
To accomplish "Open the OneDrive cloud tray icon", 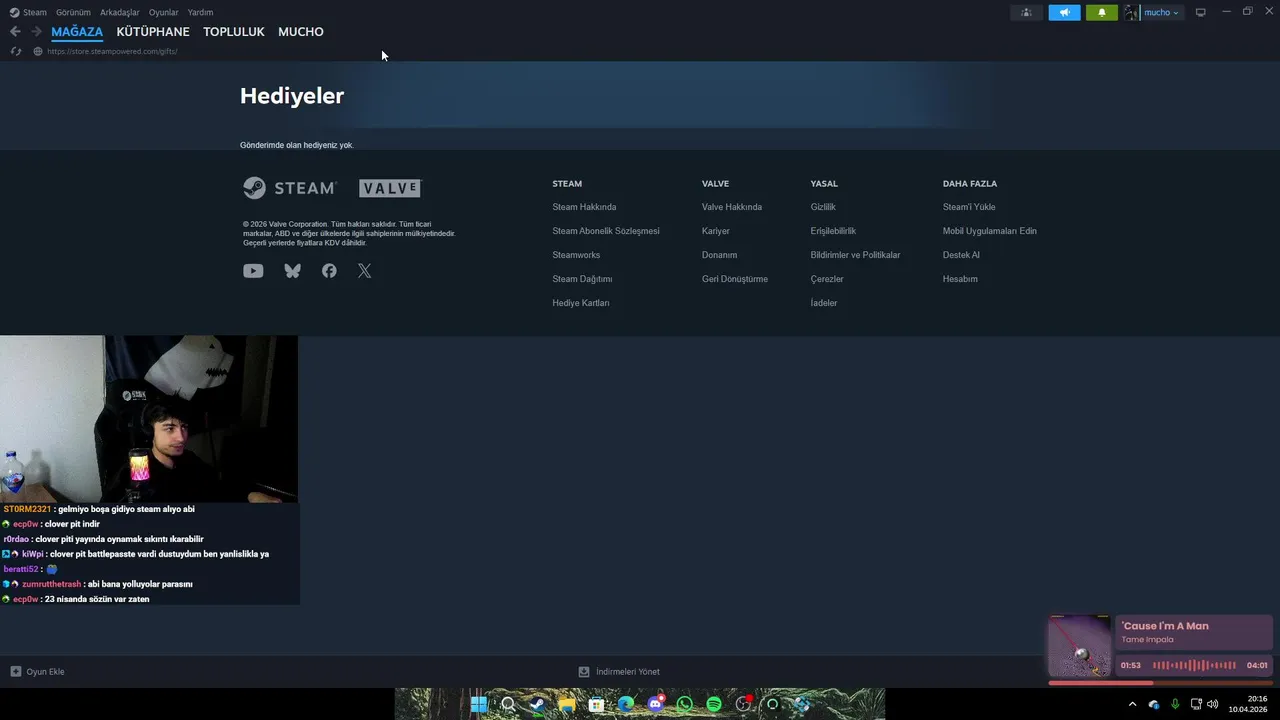I will (x=1154, y=704).
